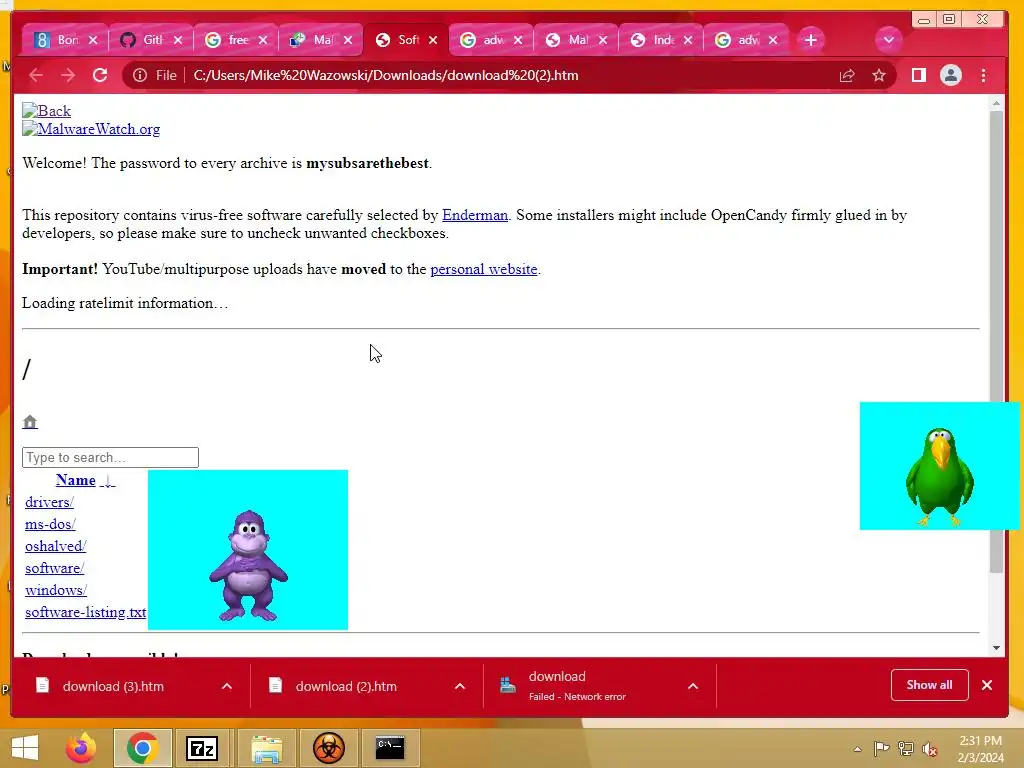Click the home icon above search

[x=30, y=422]
